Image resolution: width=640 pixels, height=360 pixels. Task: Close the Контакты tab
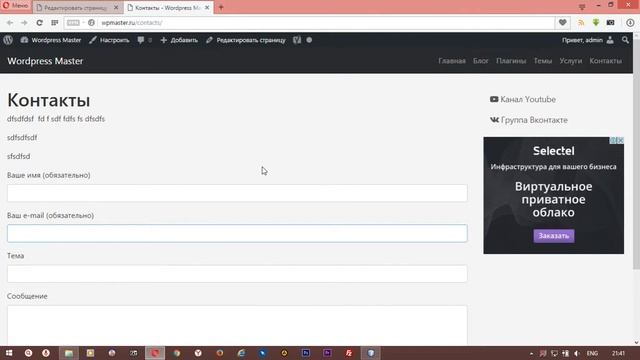pos(207,8)
